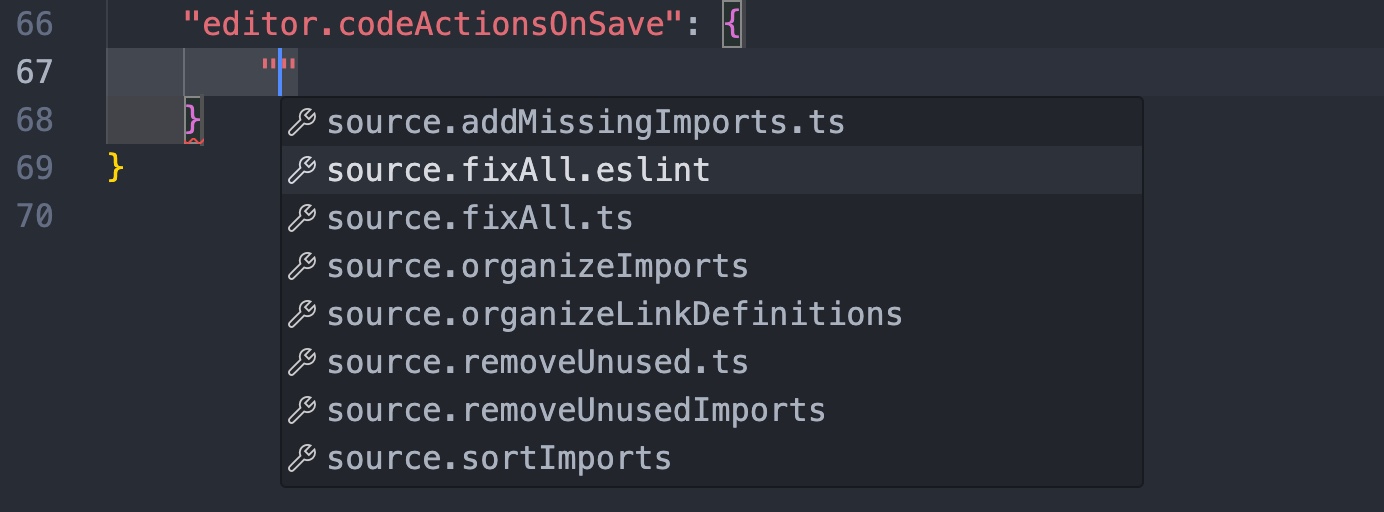Screen dimensions: 1384x512
Task: Select source.addMissingImports.ts suggestion
Action: 585,123
